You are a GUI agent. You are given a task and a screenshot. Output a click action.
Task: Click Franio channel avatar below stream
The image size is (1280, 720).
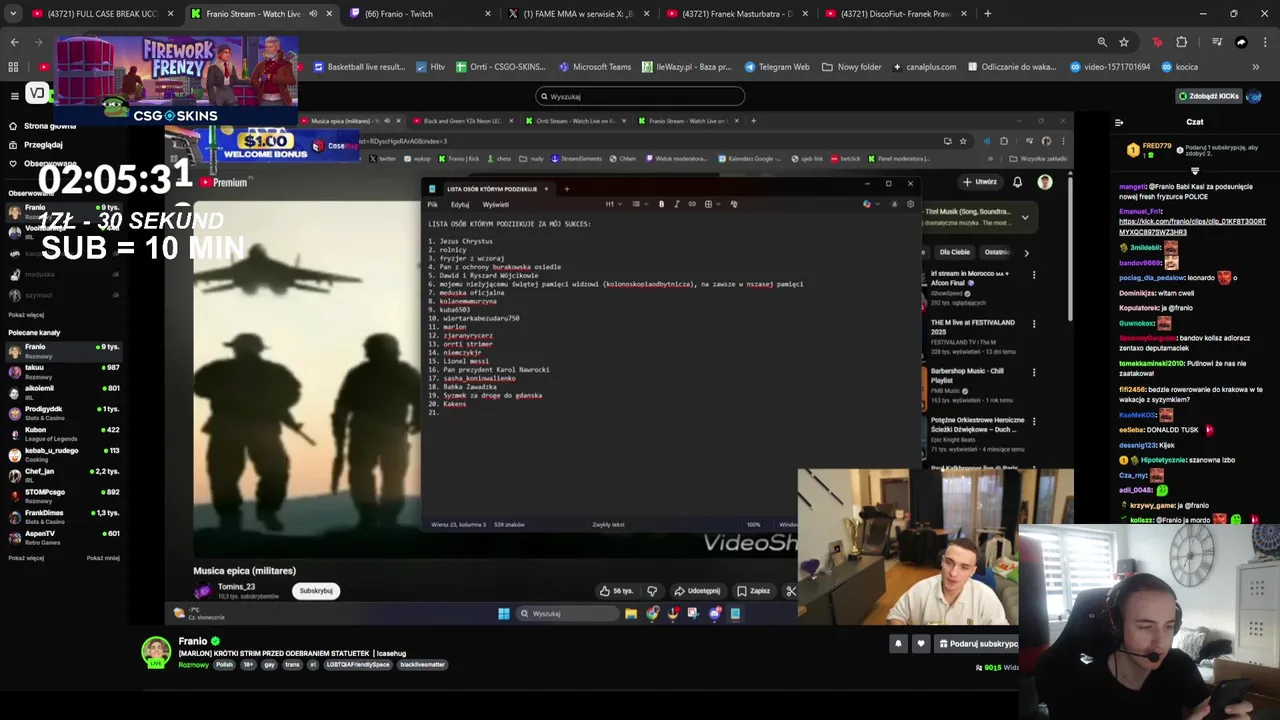pos(156,652)
